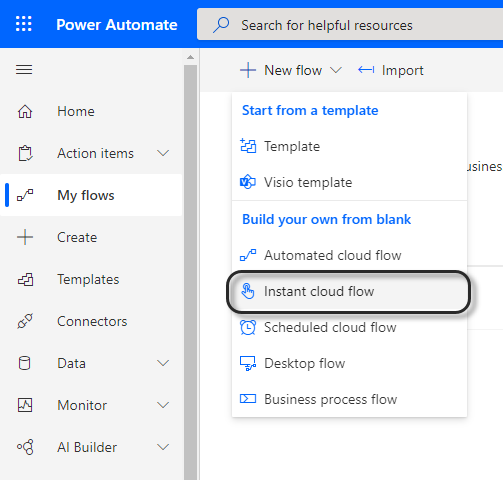503x480 pixels.
Task: Focus the Search for helpful resources field
Action: [x=350, y=24]
